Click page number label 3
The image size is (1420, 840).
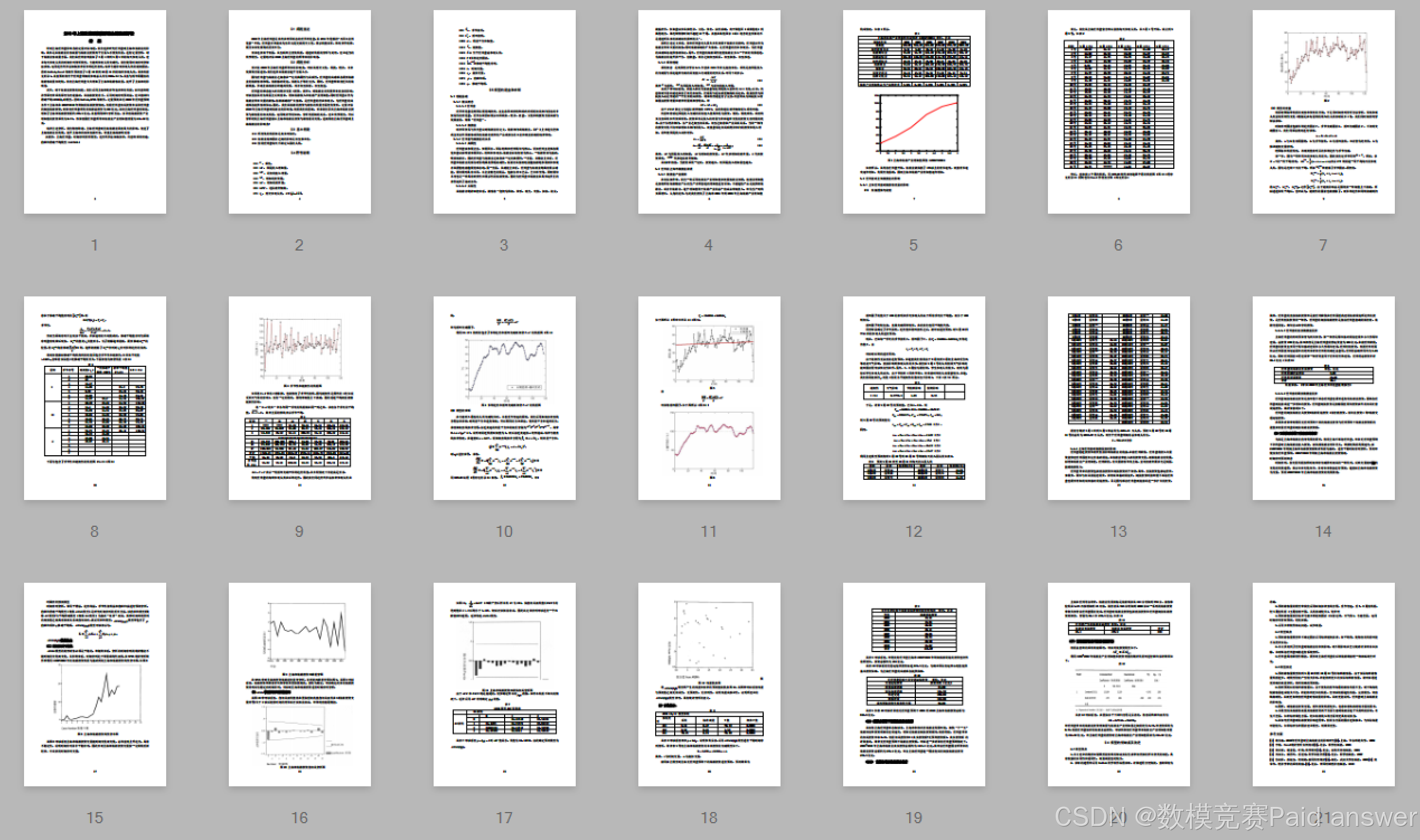click(x=504, y=245)
